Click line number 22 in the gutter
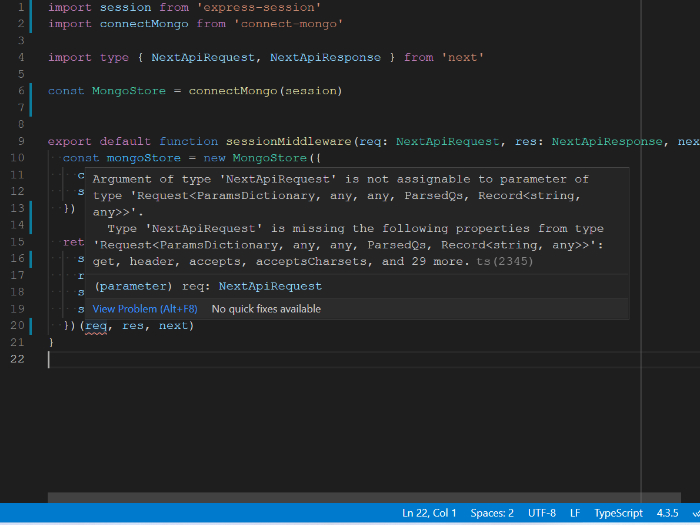Image resolution: width=700 pixels, height=525 pixels. (x=17, y=359)
